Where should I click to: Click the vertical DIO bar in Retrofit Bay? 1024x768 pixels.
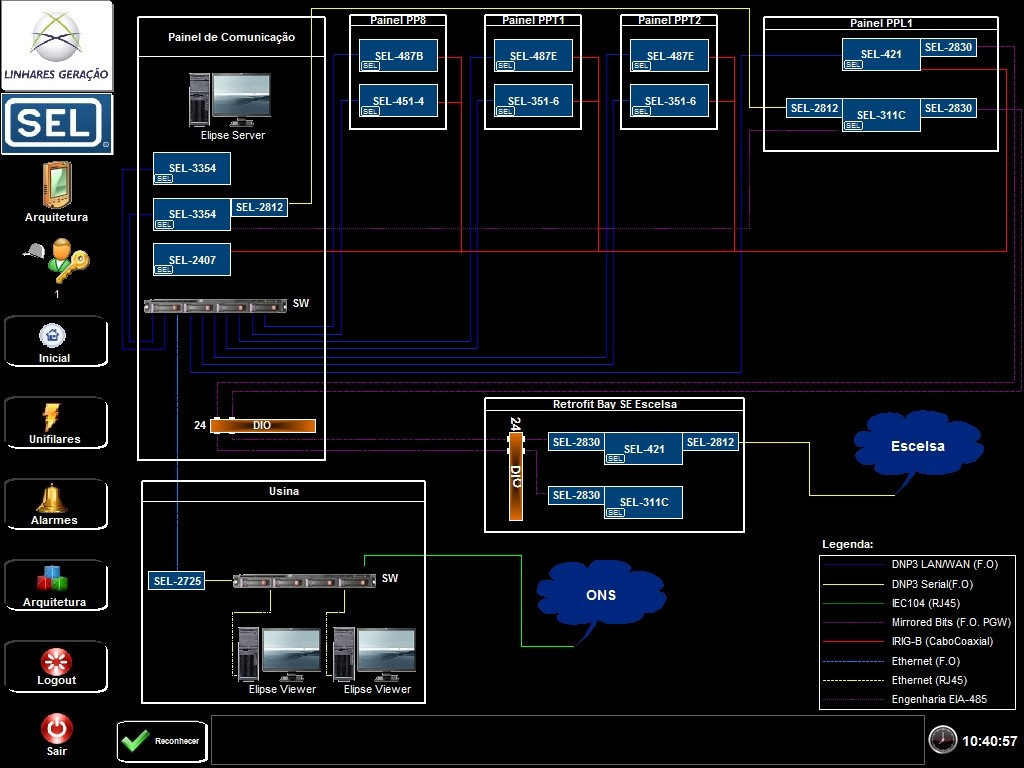[x=516, y=475]
